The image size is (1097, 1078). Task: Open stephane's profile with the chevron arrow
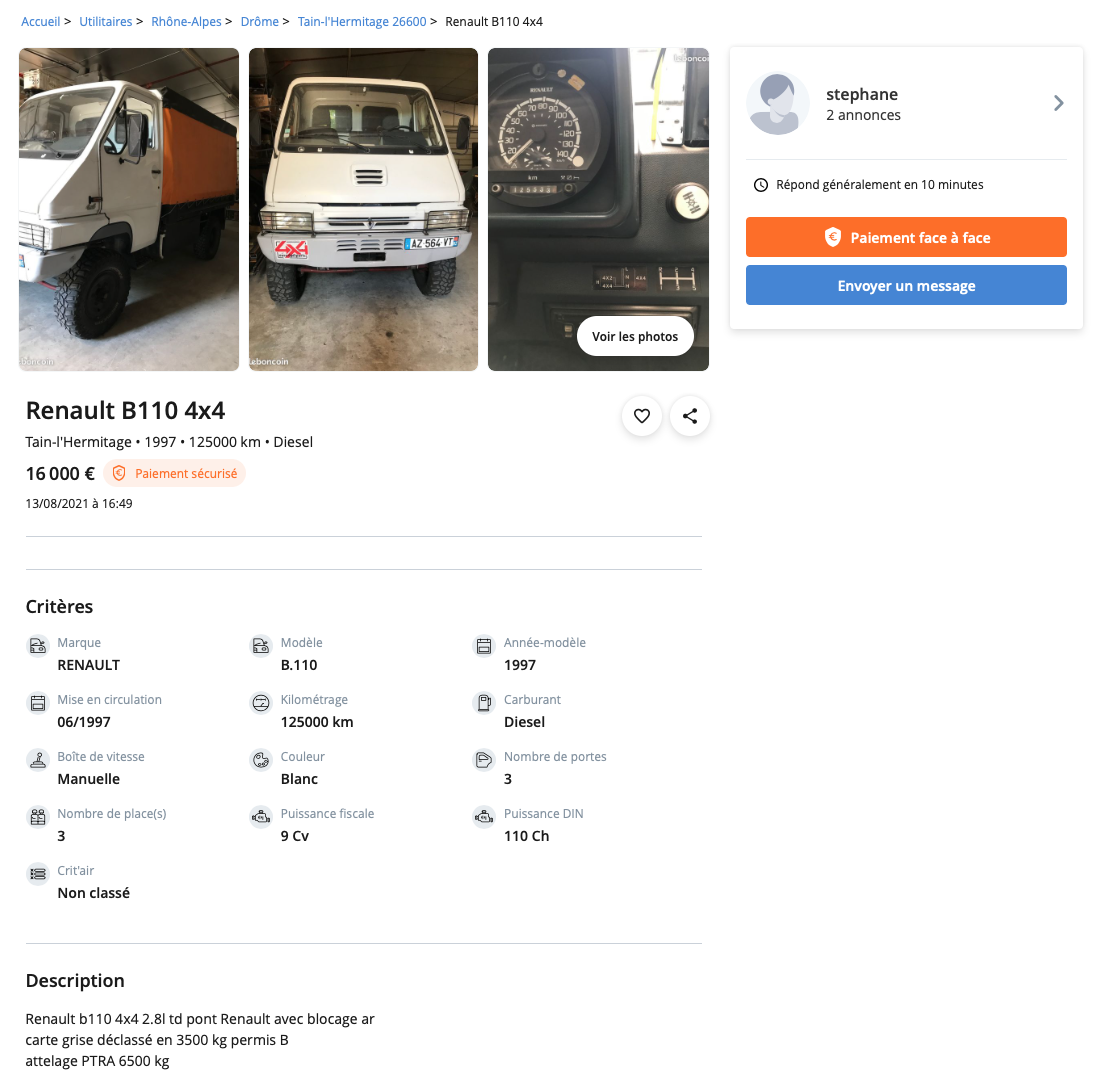(x=1058, y=103)
